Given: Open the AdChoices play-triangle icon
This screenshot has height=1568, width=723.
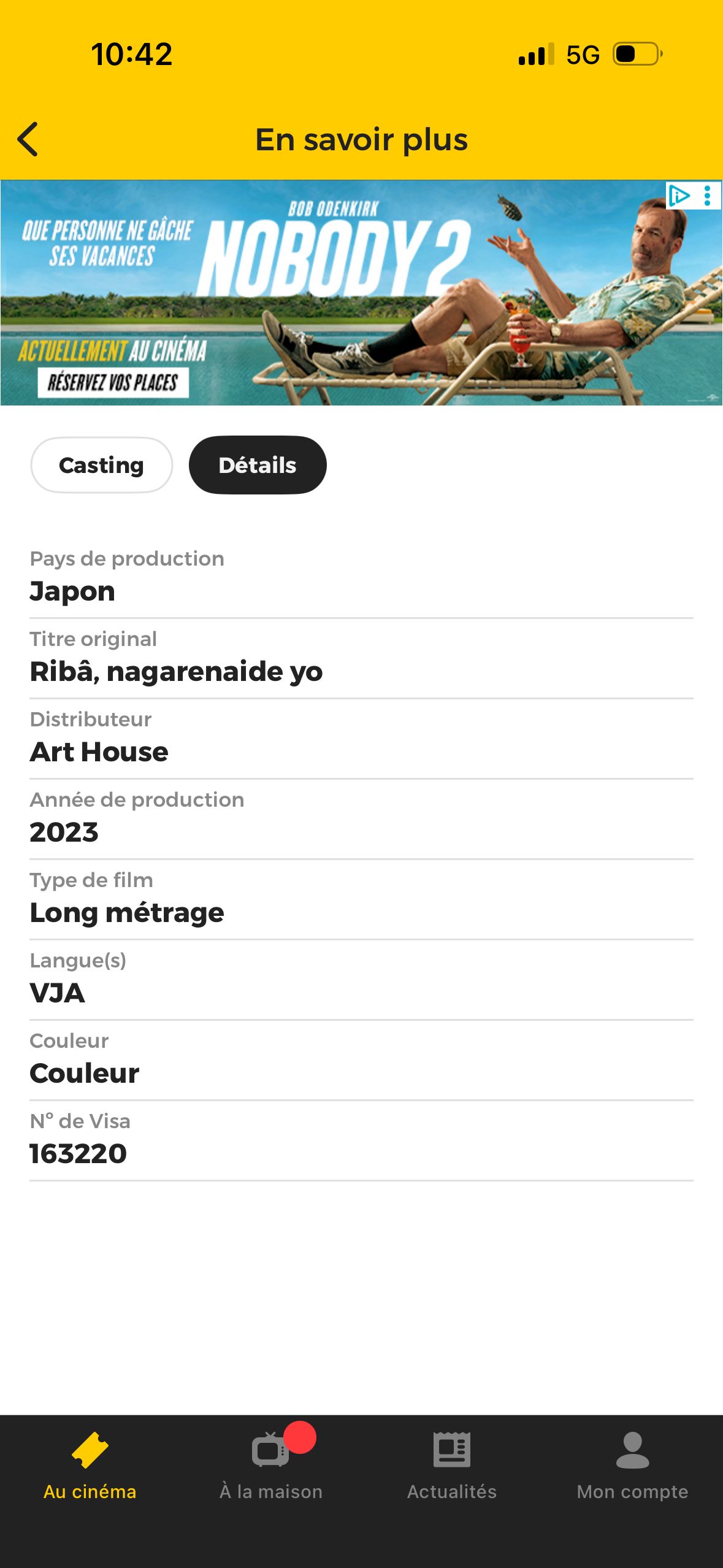Looking at the screenshot, I should pyautogui.click(x=679, y=196).
